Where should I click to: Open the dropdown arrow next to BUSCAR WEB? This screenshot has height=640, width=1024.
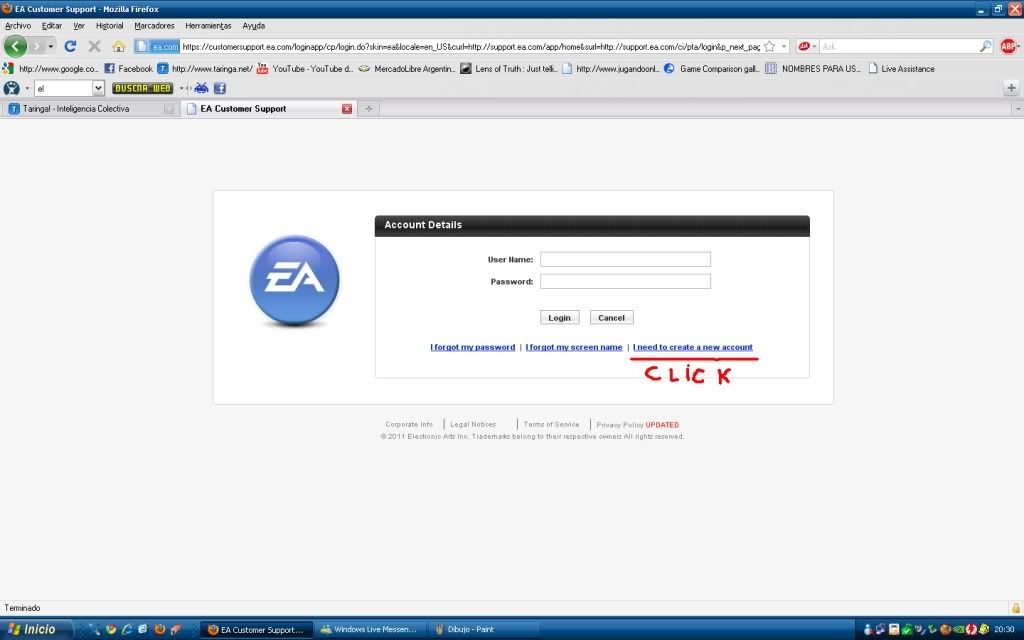[181, 88]
